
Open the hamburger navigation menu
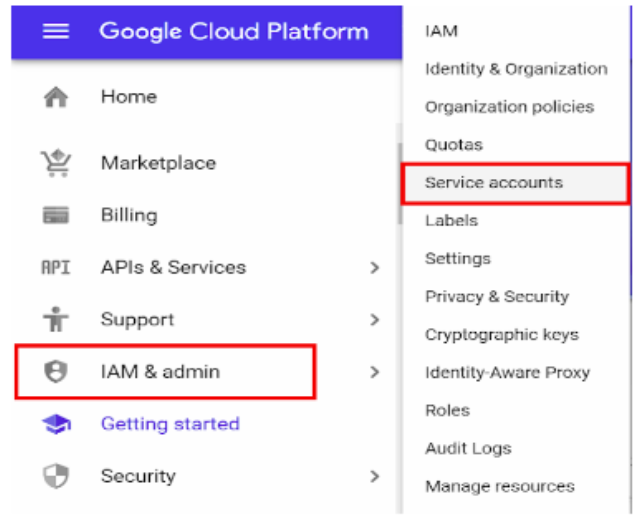[x=56, y=31]
